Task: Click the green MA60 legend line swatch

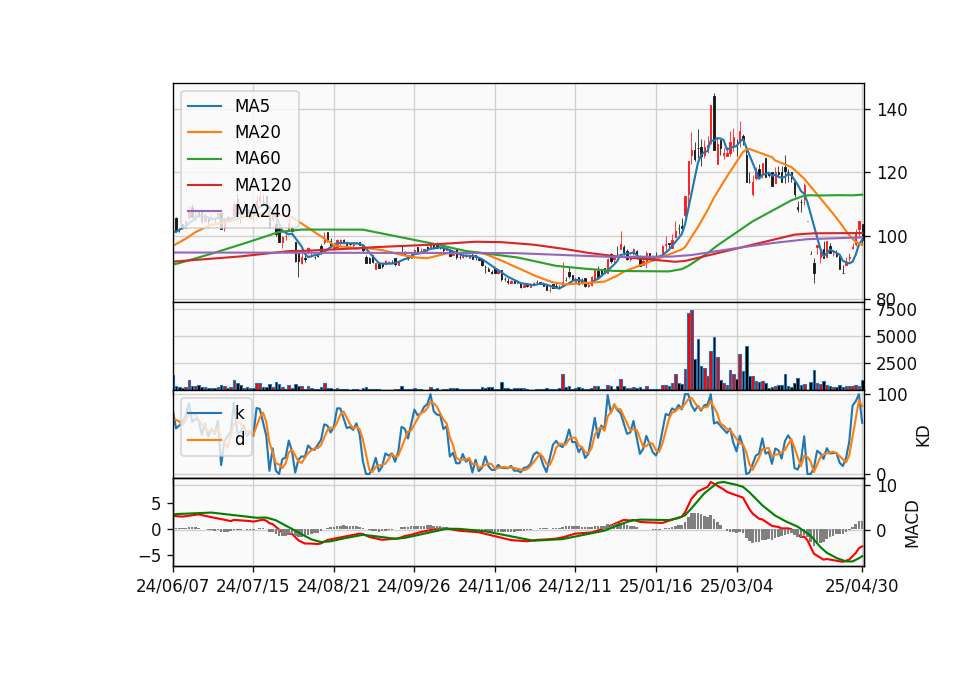Action: pyautogui.click(x=204, y=159)
